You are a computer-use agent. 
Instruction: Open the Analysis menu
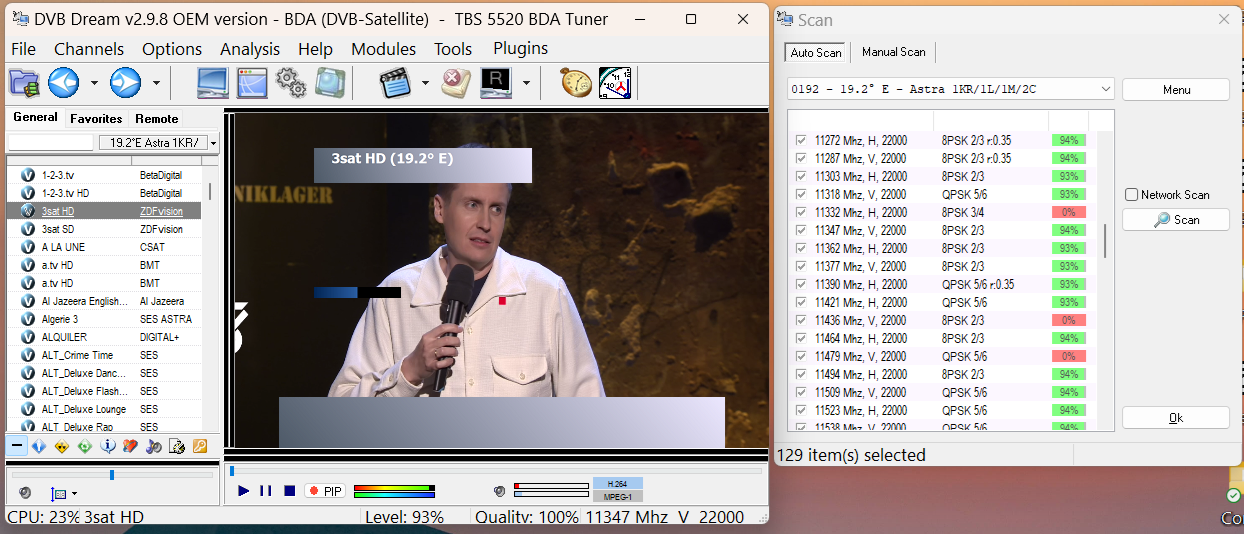(x=250, y=49)
